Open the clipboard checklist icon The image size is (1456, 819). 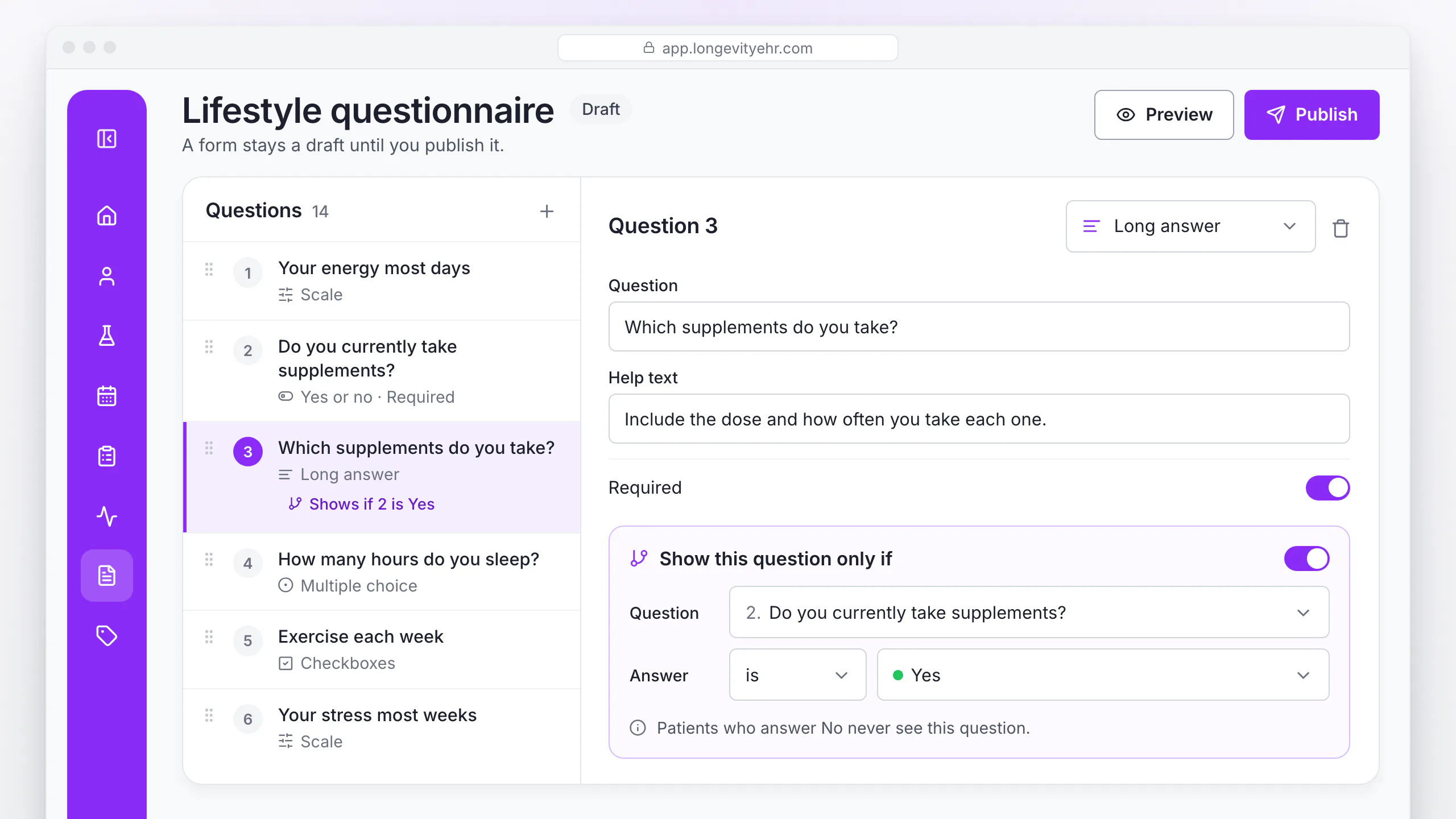[x=106, y=456]
